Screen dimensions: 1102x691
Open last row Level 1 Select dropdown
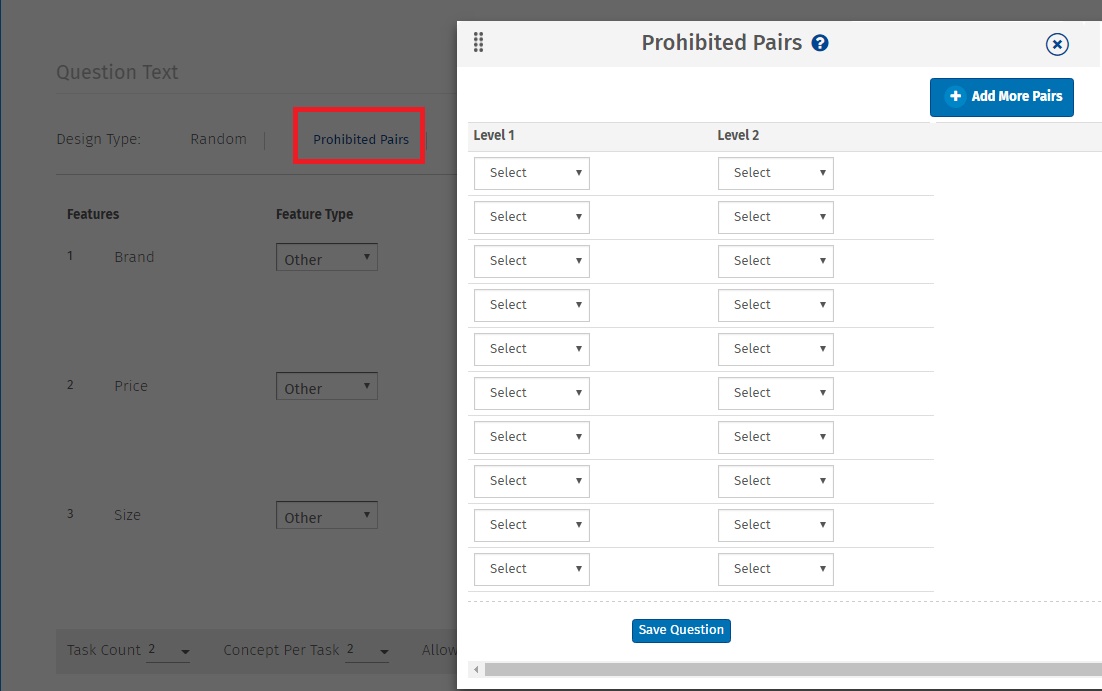pyautogui.click(x=531, y=569)
